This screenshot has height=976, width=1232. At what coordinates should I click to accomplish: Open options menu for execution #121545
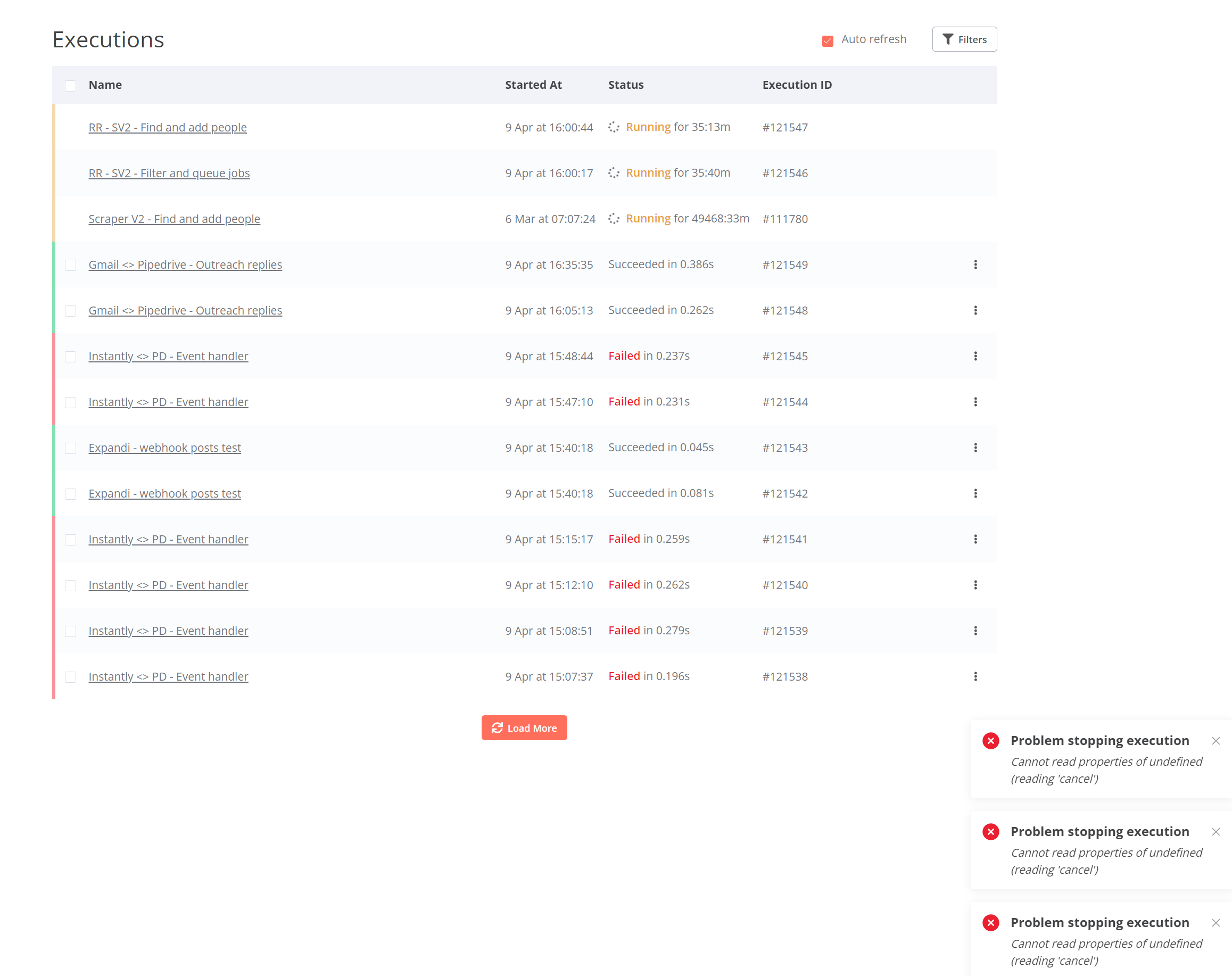[x=975, y=356]
